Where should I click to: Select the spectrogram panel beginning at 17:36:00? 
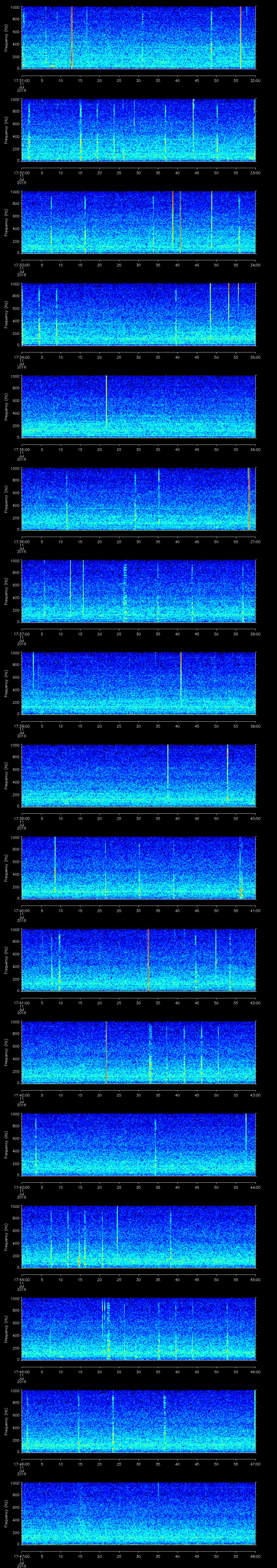coord(138,499)
